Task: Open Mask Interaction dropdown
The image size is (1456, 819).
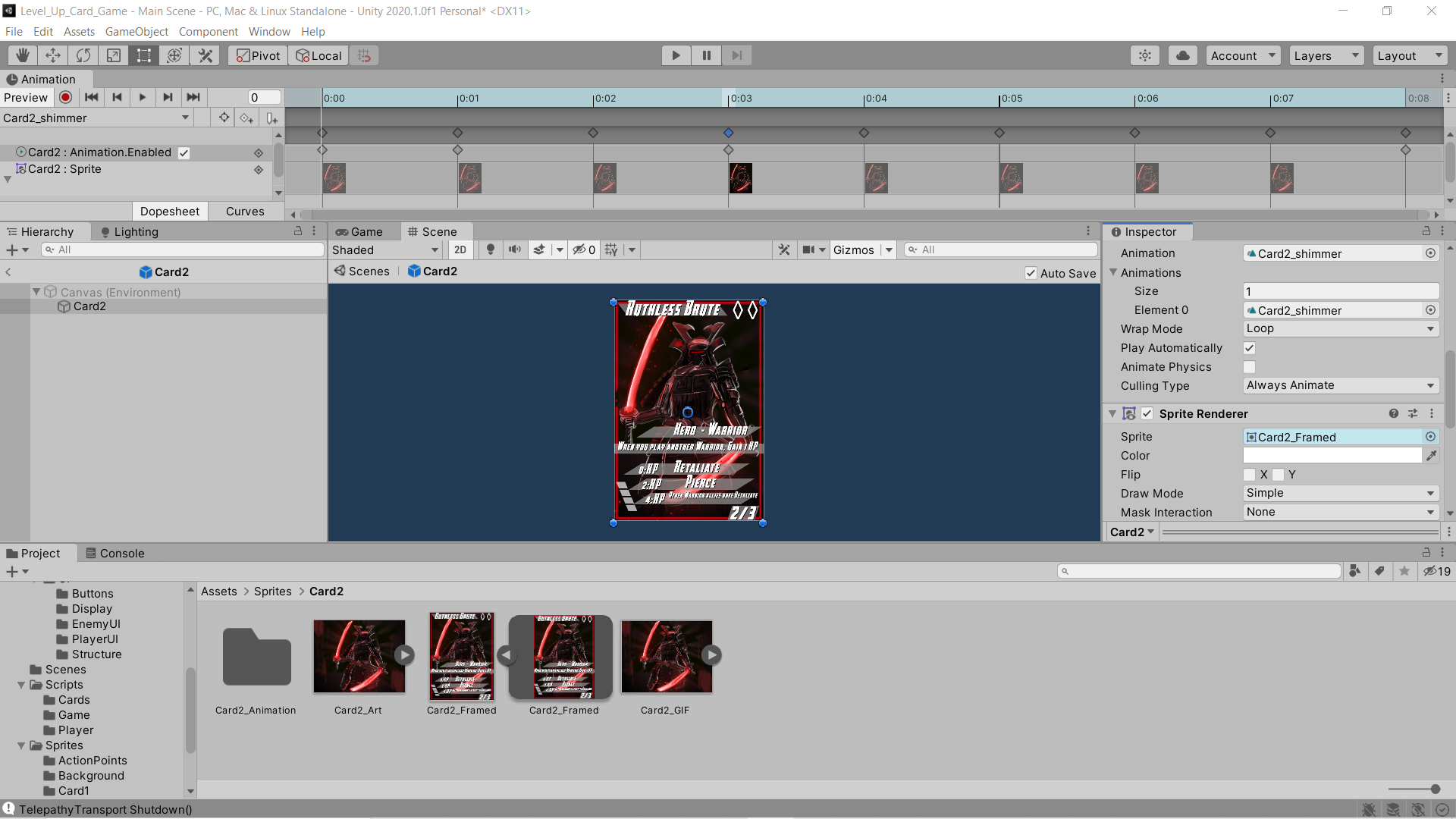Action: [1341, 512]
